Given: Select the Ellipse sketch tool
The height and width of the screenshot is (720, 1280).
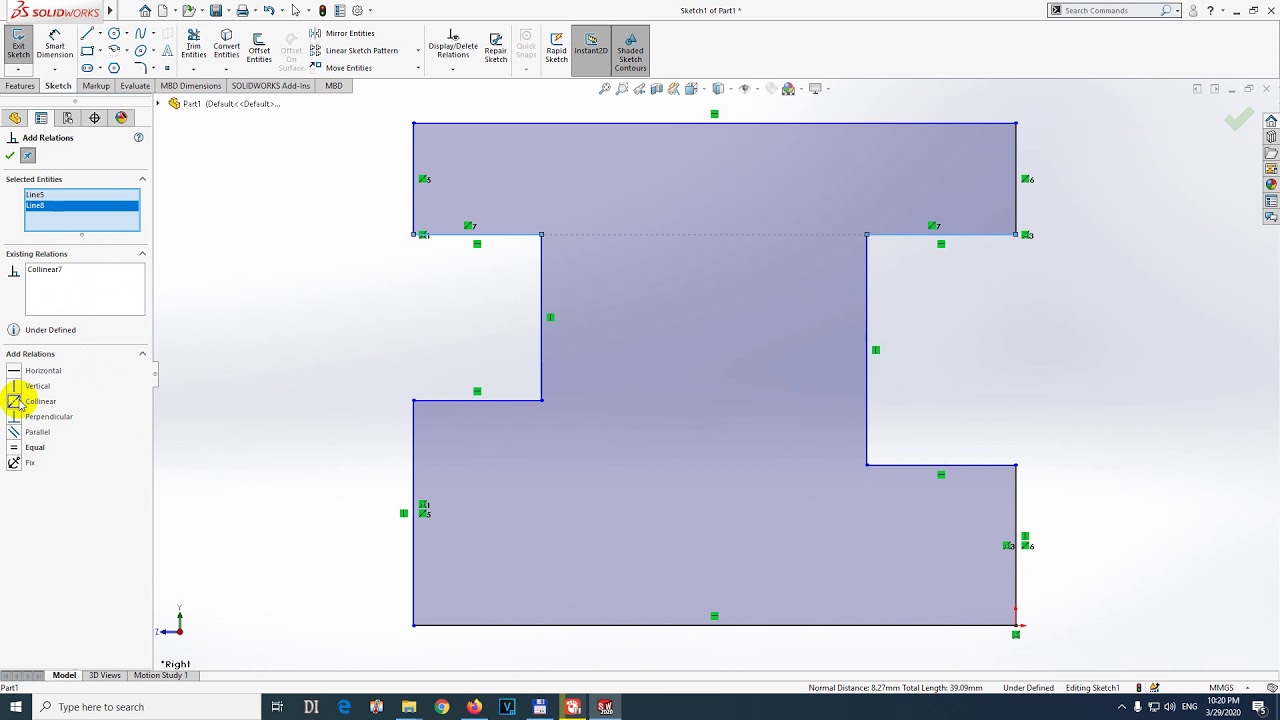Looking at the screenshot, I should coord(140,50).
